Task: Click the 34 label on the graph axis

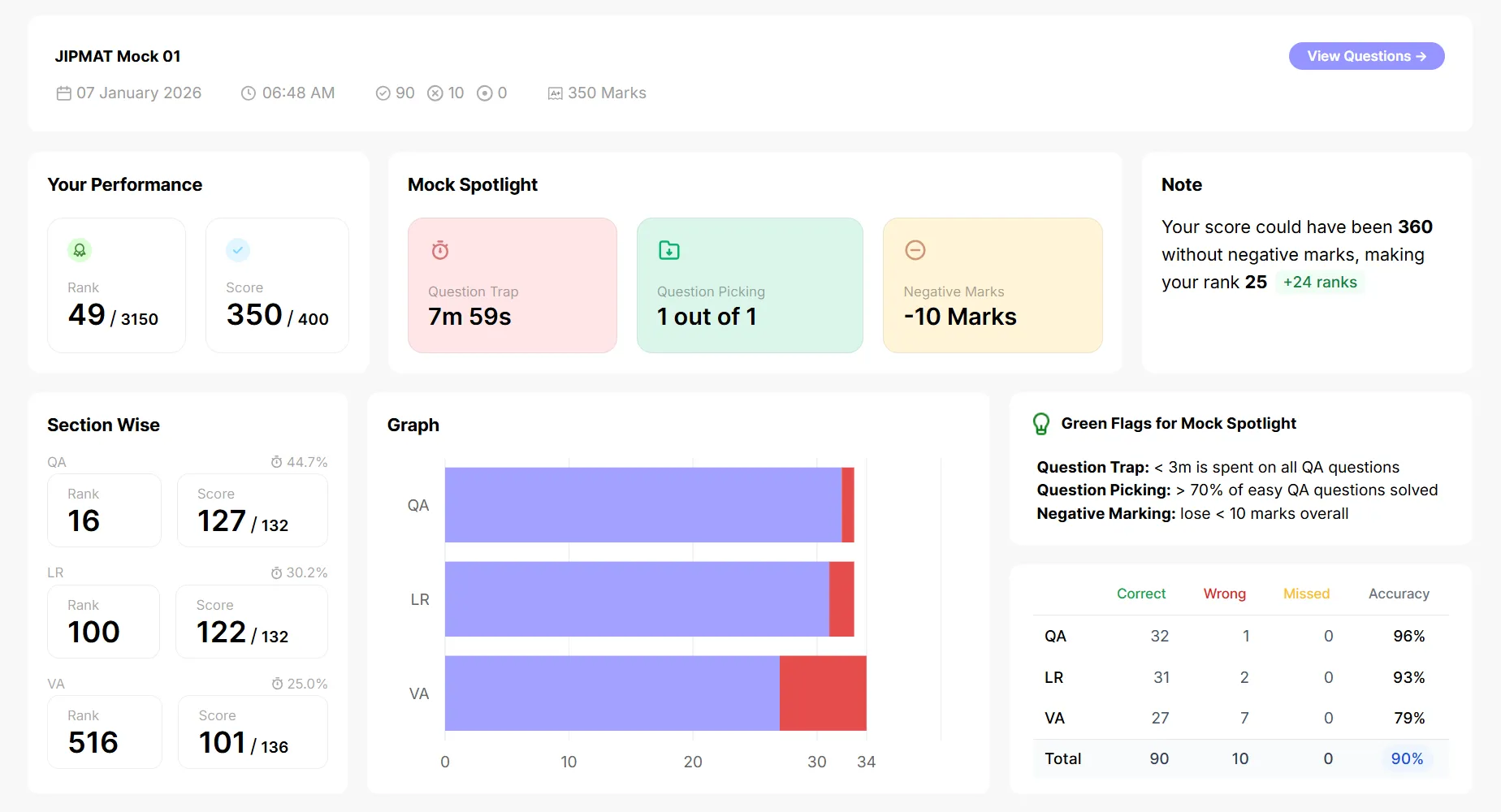Action: coord(867,762)
